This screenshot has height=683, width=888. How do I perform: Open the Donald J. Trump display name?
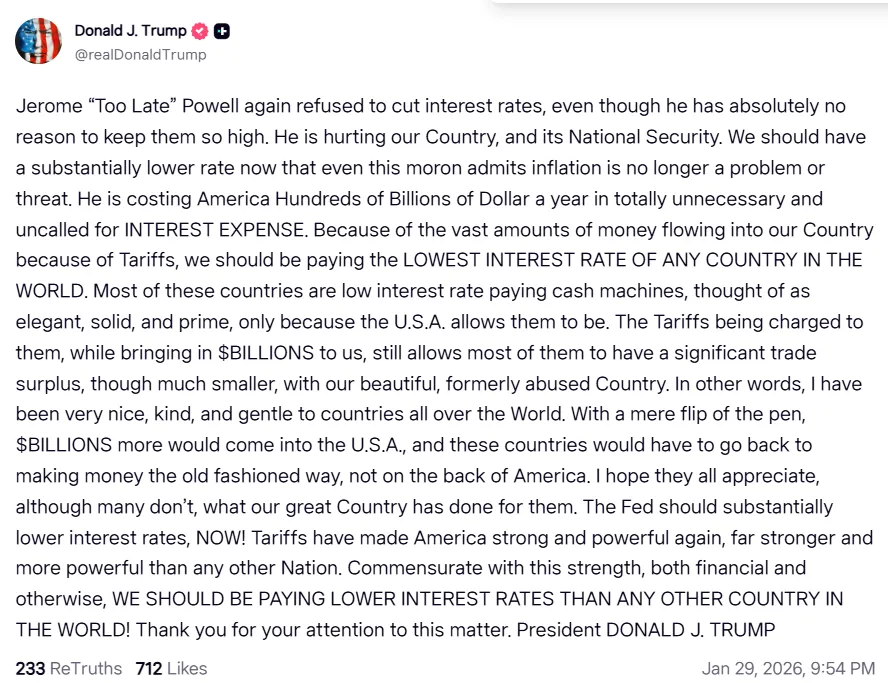click(130, 31)
